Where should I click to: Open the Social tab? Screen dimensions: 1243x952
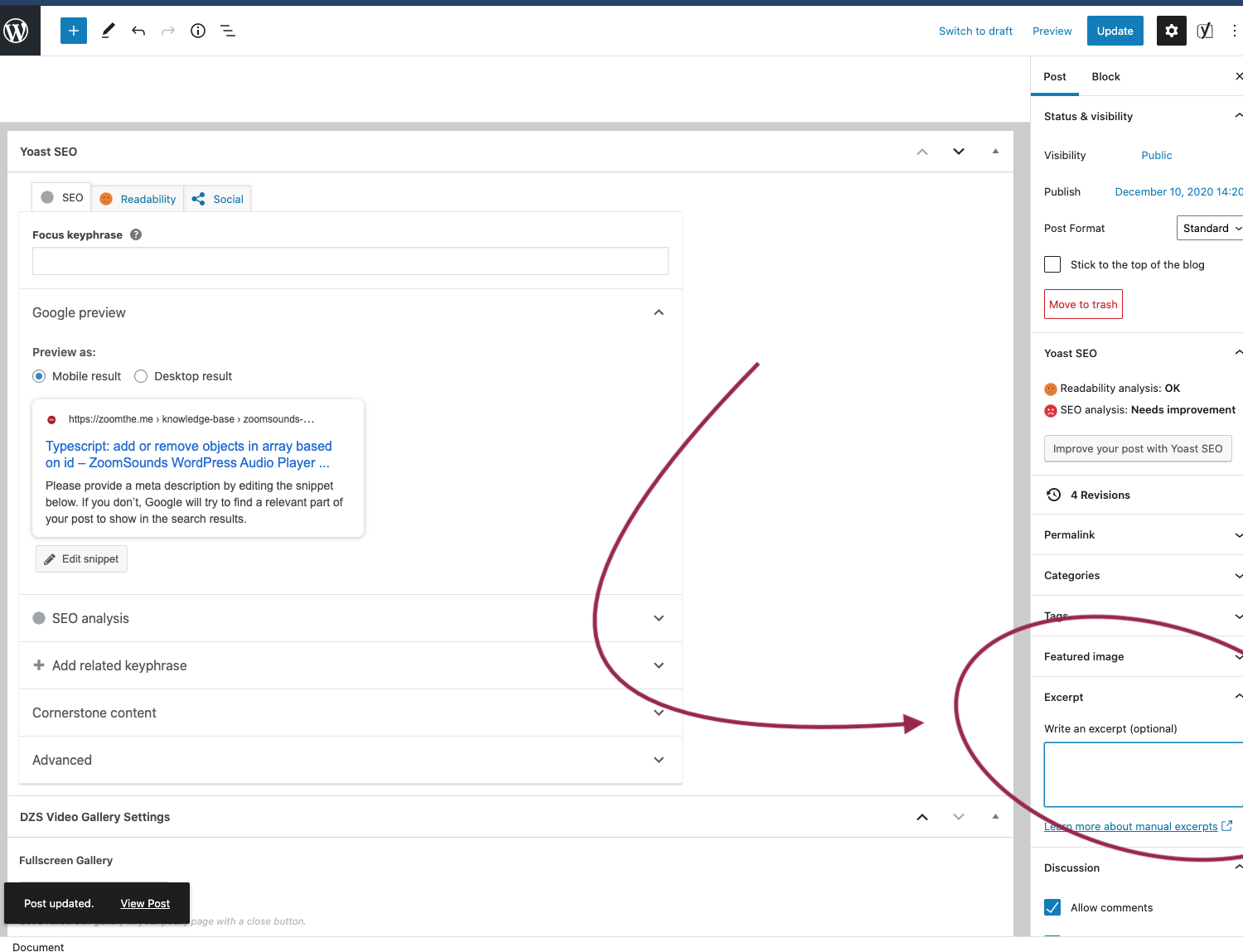point(217,199)
